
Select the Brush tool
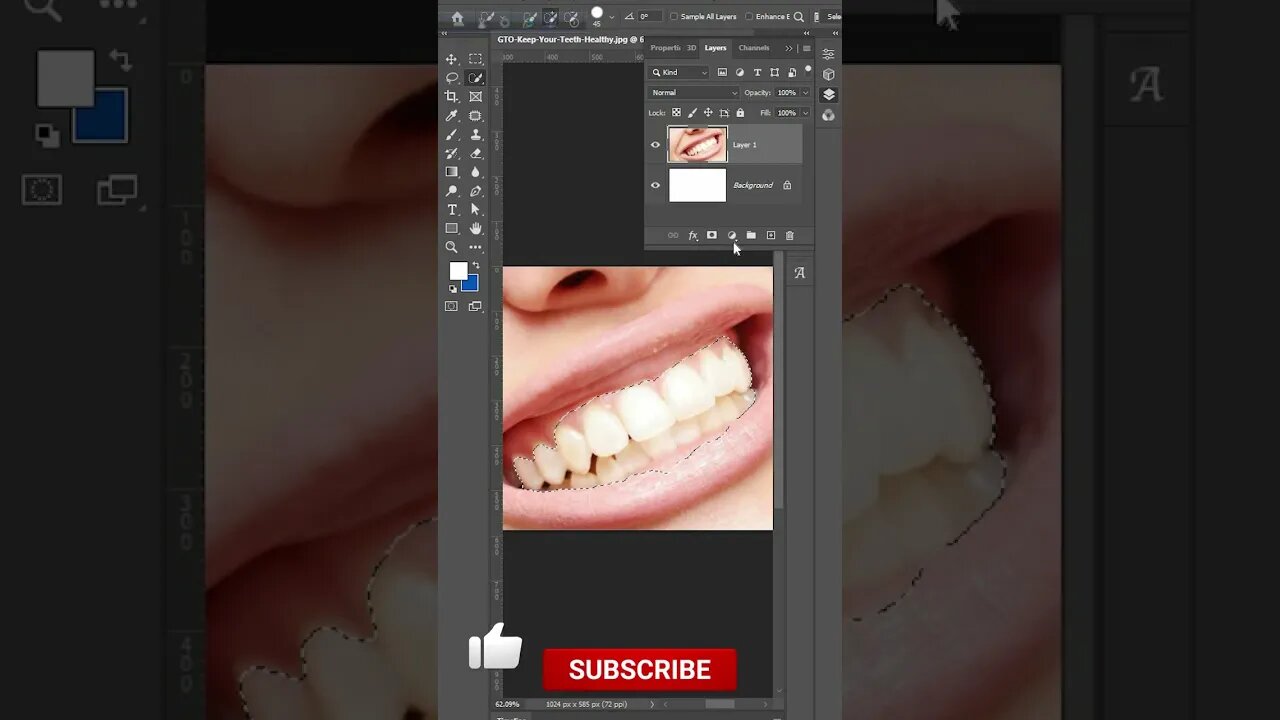click(x=452, y=134)
